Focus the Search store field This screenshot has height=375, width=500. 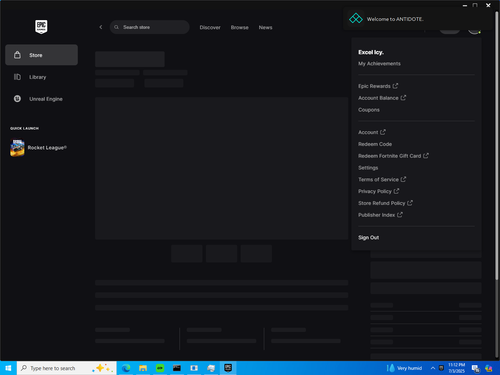(x=149, y=27)
